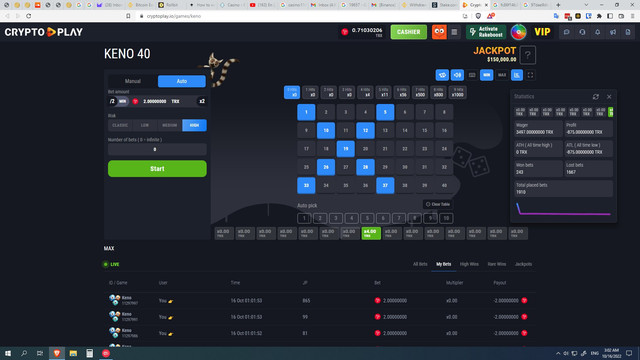Screen dimensions: 640x360
Task: Select MEDIUM risk level
Action: tap(169, 125)
